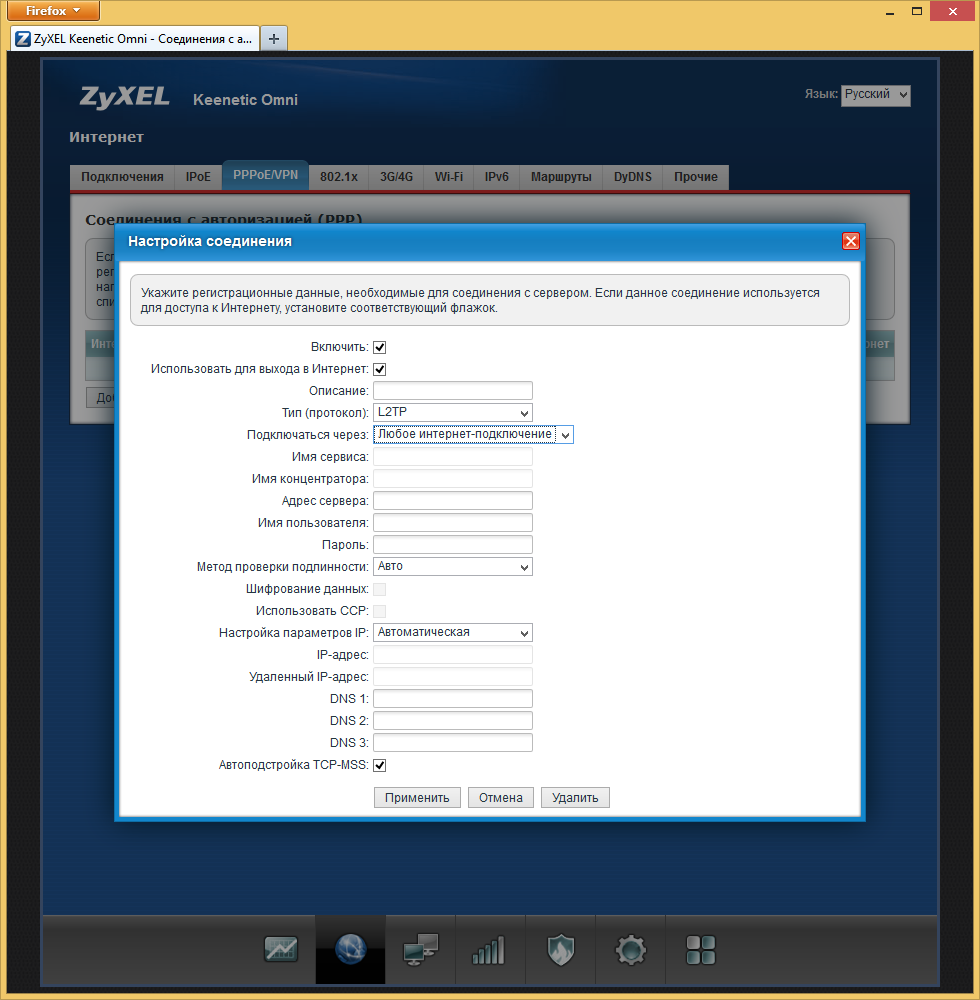Open the Тип (протокол) L2TP dropdown
Screen dimensions: 980x1000
453,413
